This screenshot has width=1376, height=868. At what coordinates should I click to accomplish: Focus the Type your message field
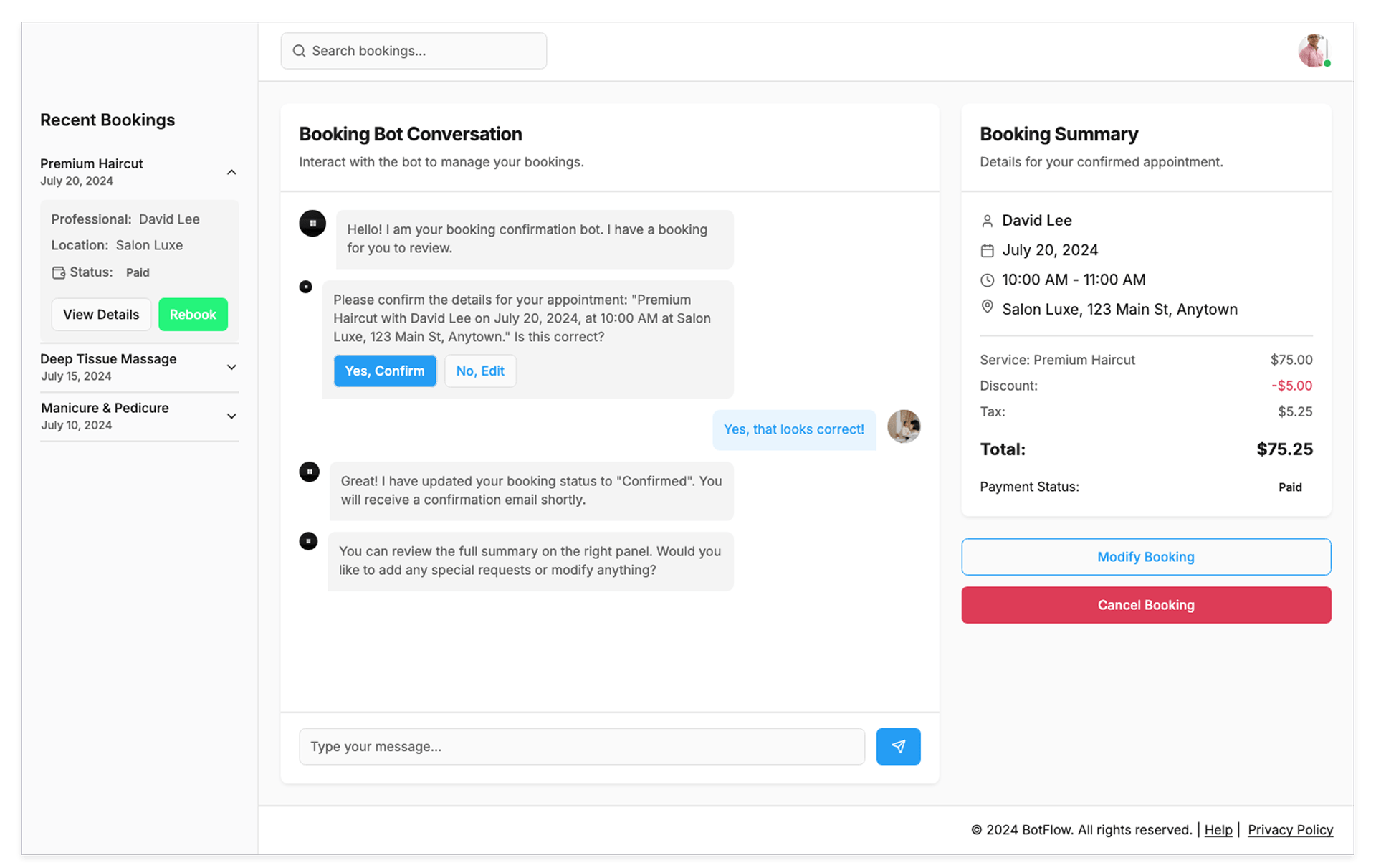click(x=581, y=746)
